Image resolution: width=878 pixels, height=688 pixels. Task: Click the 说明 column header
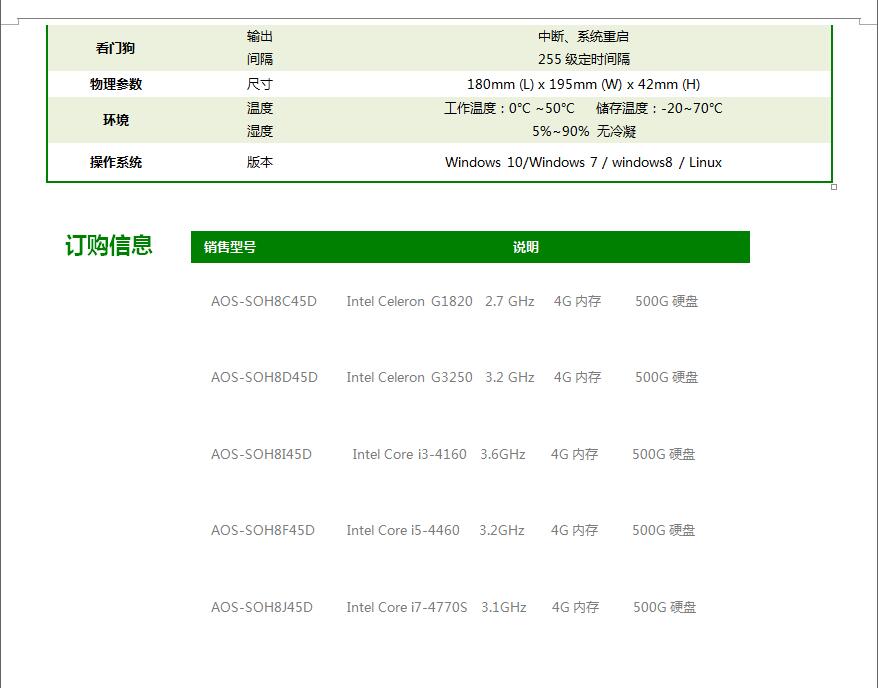coord(526,247)
